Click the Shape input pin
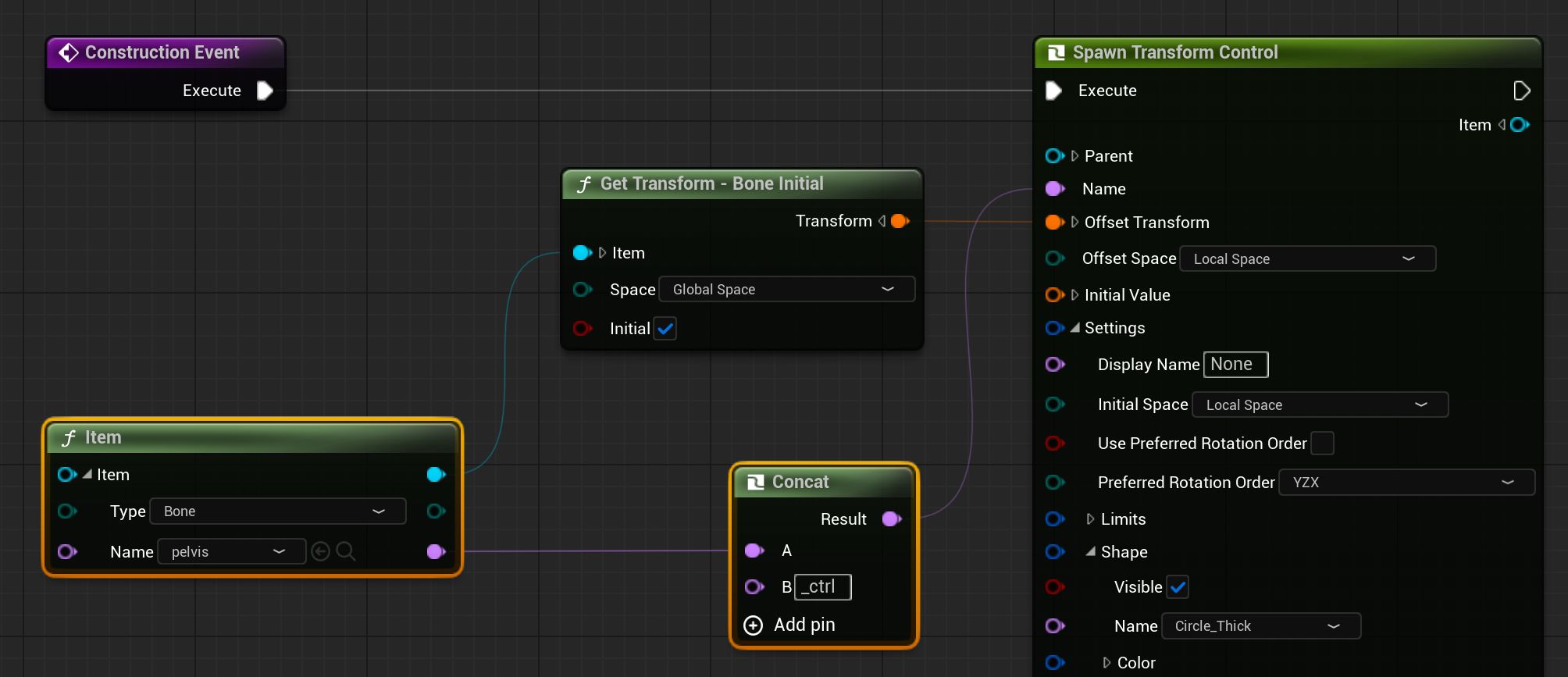 pos(1055,552)
